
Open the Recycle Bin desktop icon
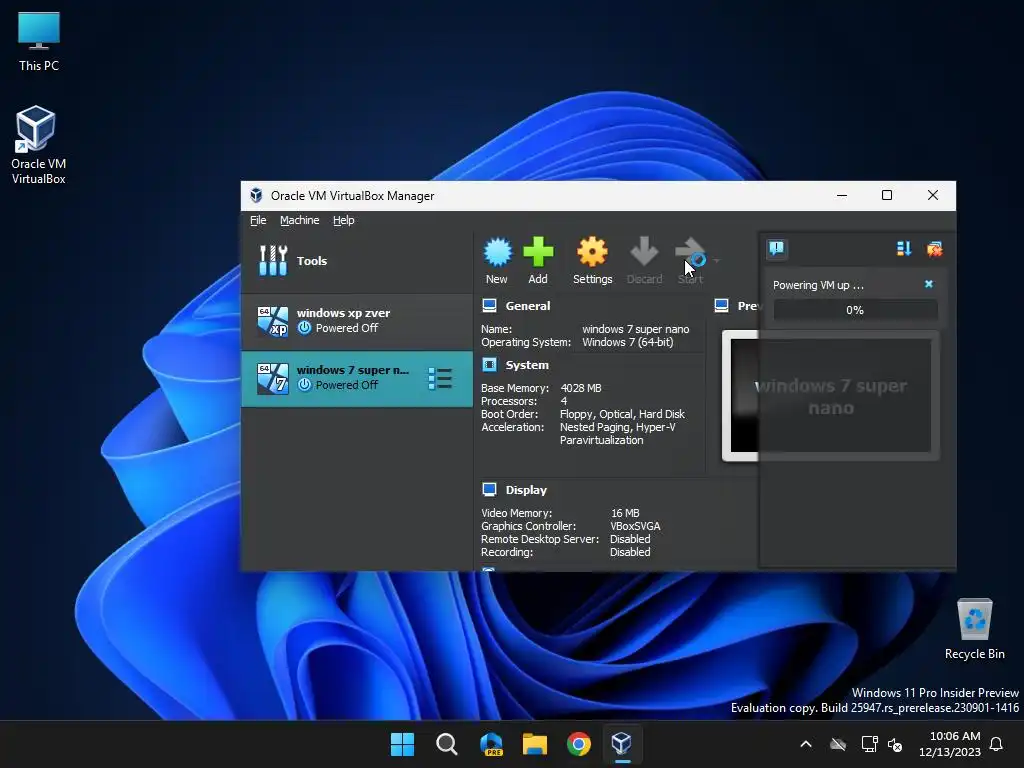pyautogui.click(x=974, y=629)
